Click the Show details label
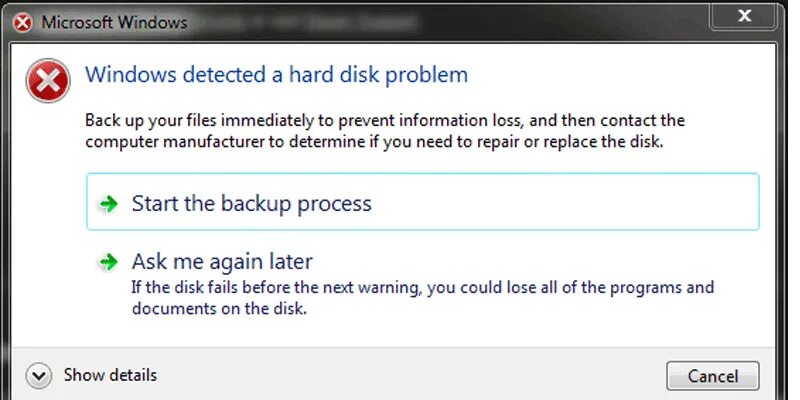The image size is (800, 400). point(110,376)
